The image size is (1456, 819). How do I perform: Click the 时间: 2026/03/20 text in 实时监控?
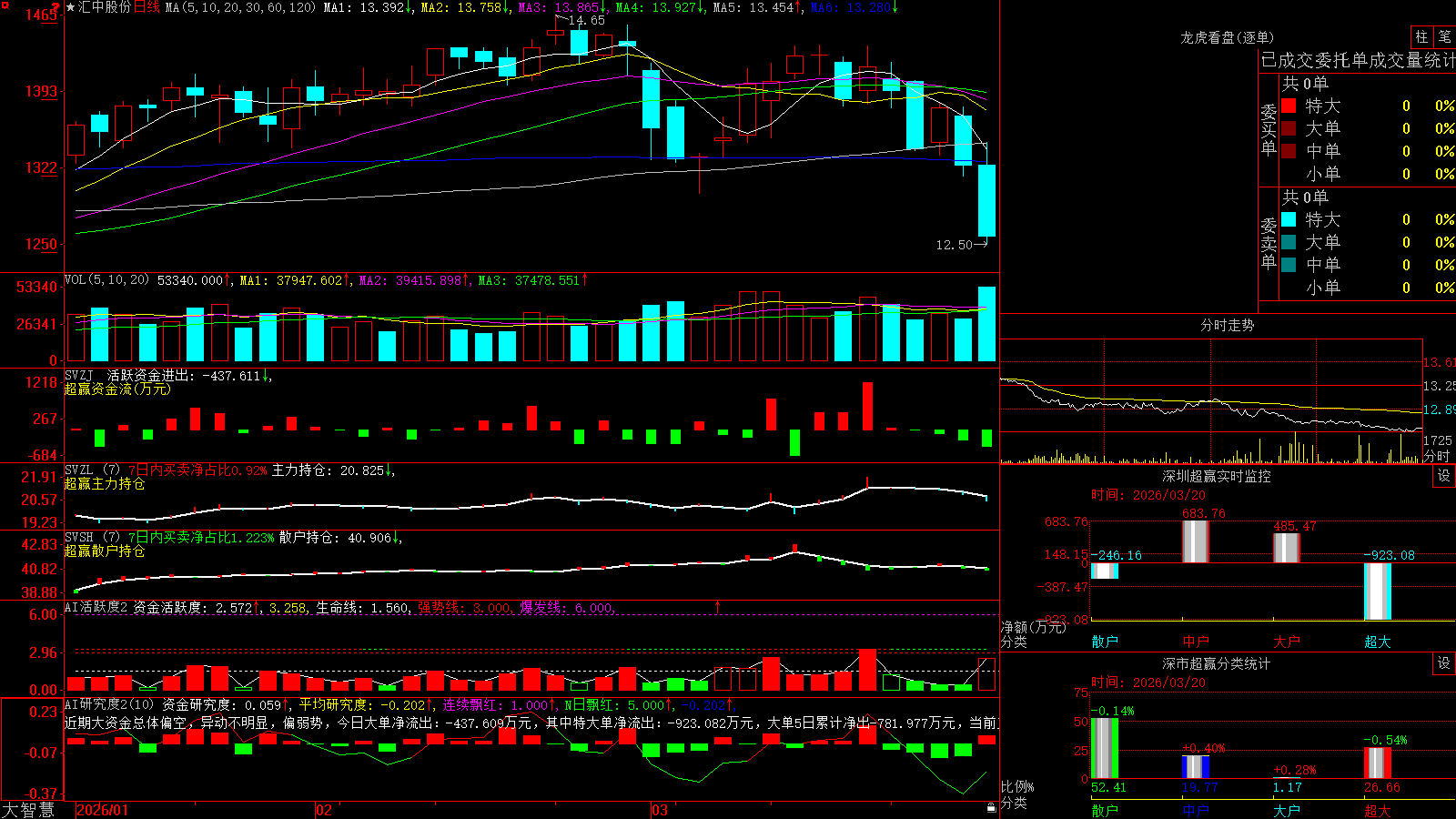click(x=1148, y=495)
